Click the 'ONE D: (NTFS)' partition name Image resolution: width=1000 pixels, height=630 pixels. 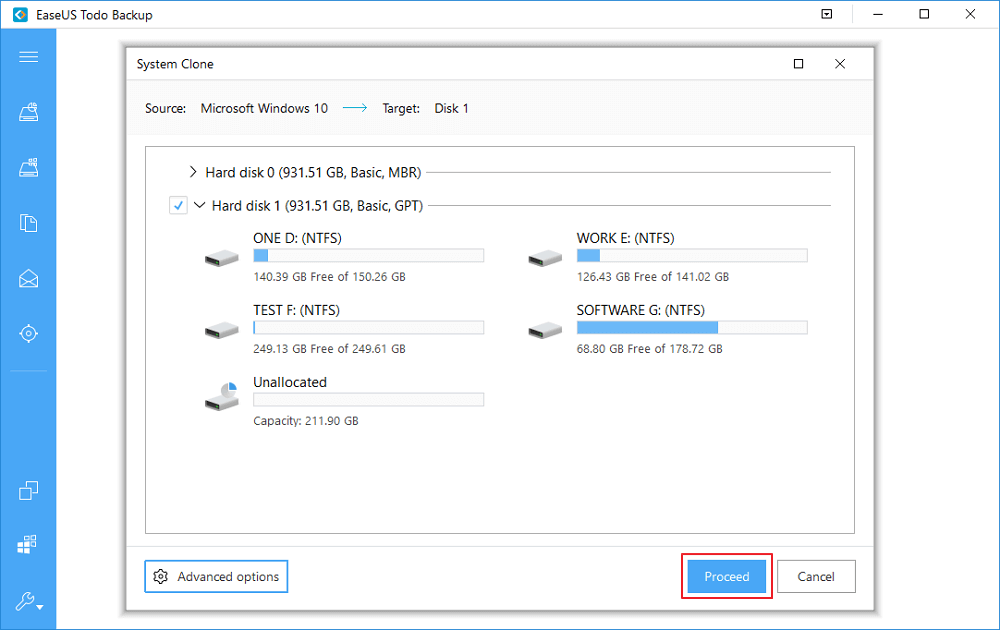(x=297, y=238)
